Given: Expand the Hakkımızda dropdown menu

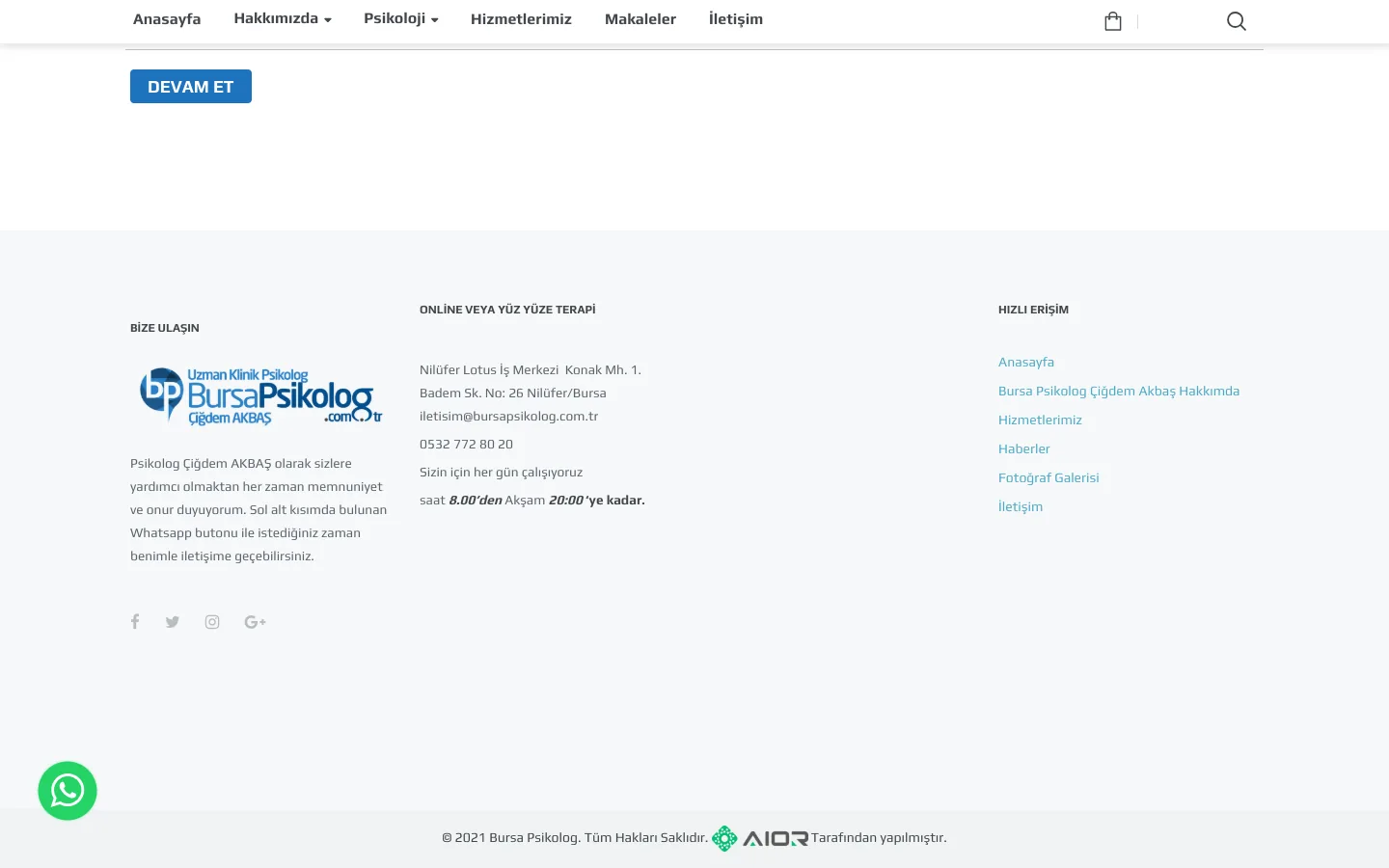Looking at the screenshot, I should click(x=283, y=19).
